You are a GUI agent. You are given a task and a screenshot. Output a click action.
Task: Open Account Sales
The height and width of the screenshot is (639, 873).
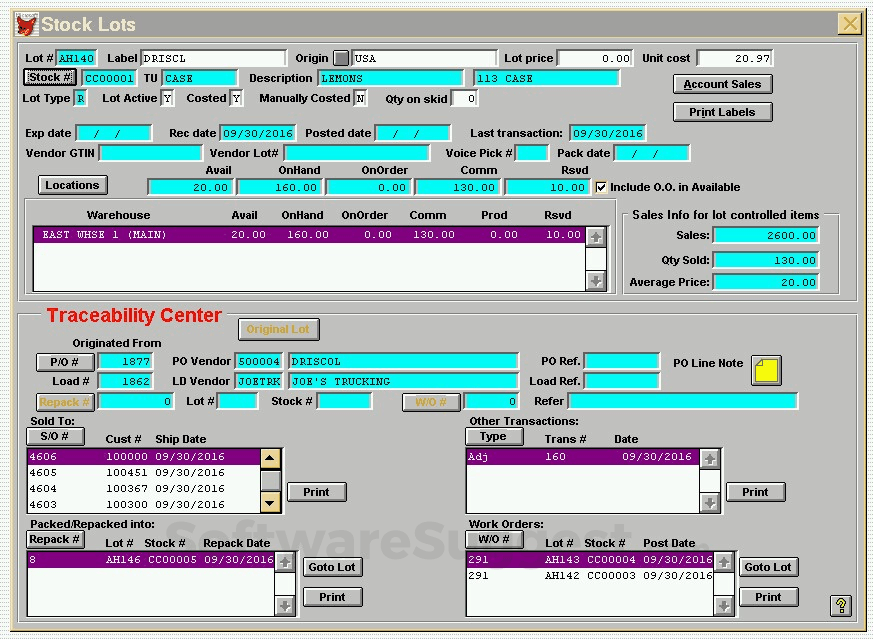pos(722,84)
